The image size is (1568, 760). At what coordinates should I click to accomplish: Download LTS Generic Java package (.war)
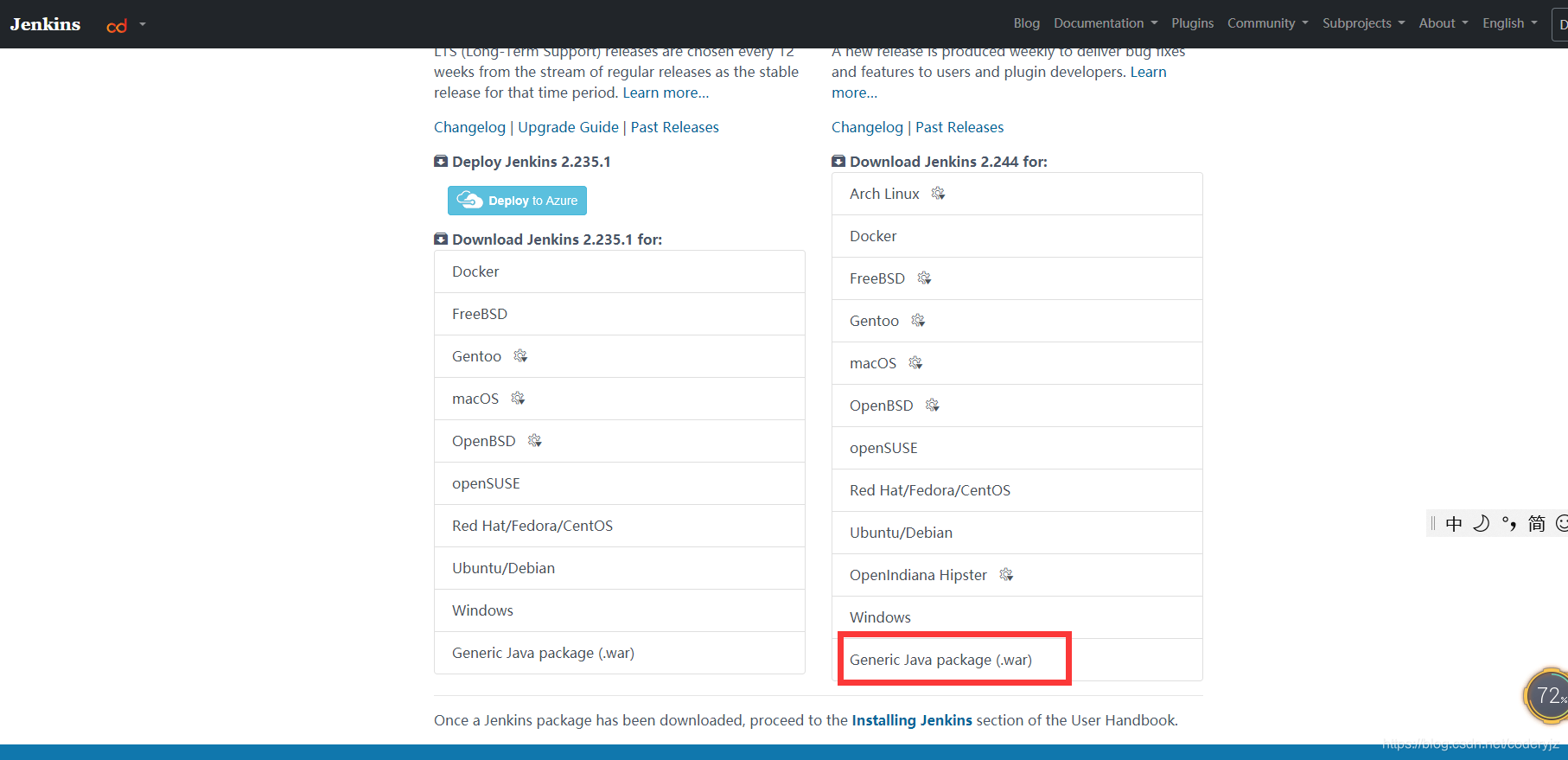click(x=620, y=653)
